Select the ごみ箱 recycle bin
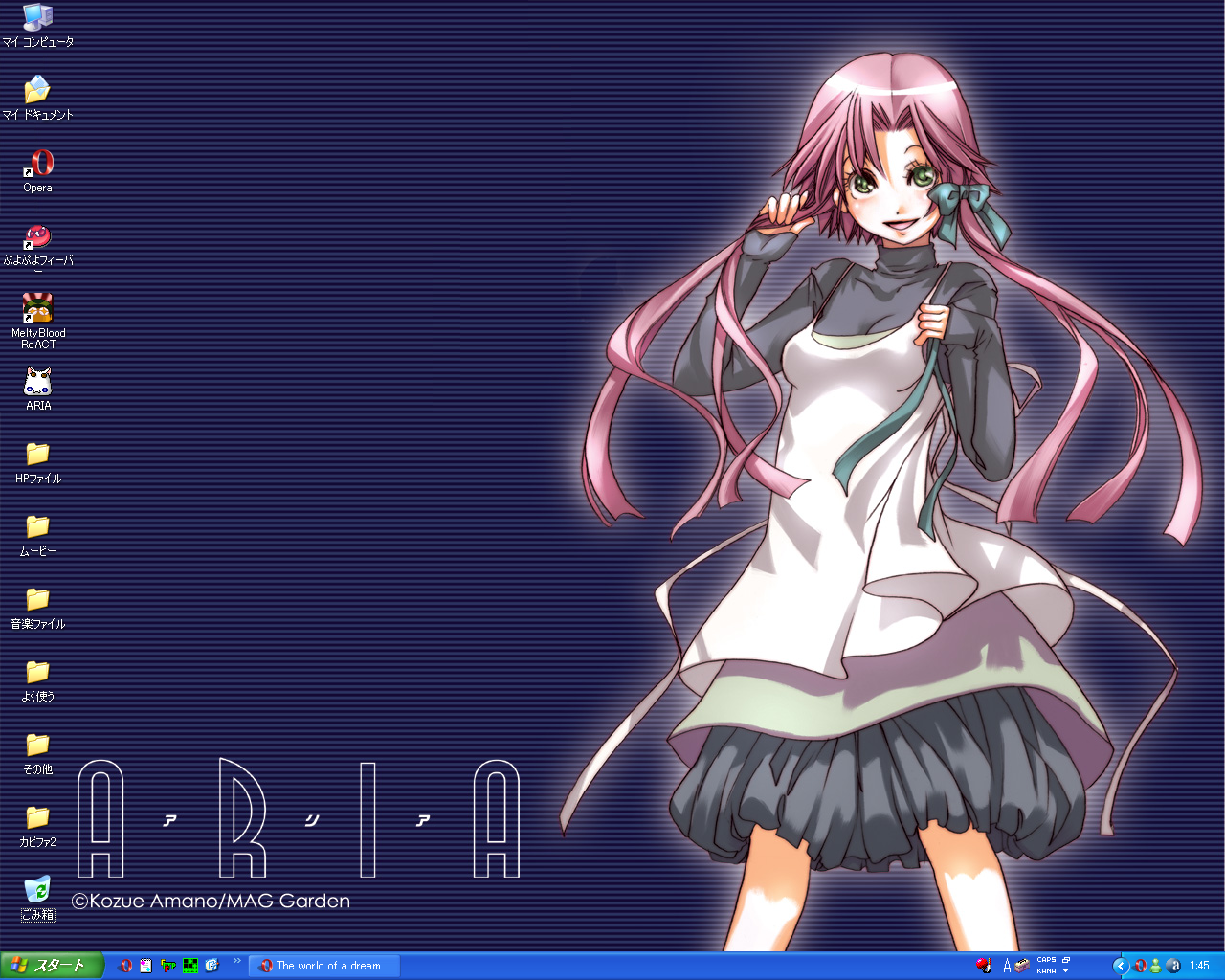Screen dimensions: 1225x980 click(x=38, y=899)
